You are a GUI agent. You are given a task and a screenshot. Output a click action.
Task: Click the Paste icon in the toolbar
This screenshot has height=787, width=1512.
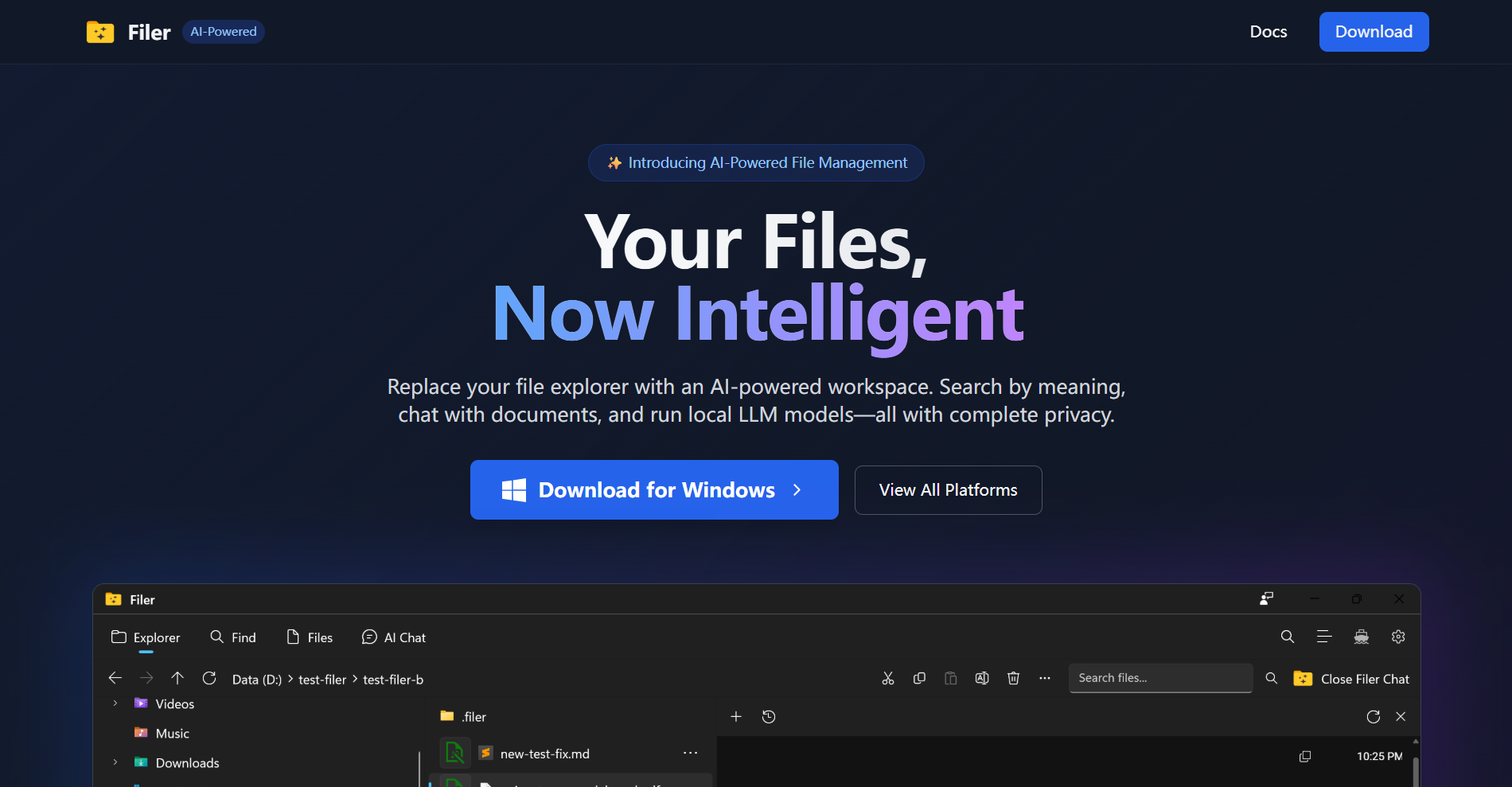coord(950,678)
